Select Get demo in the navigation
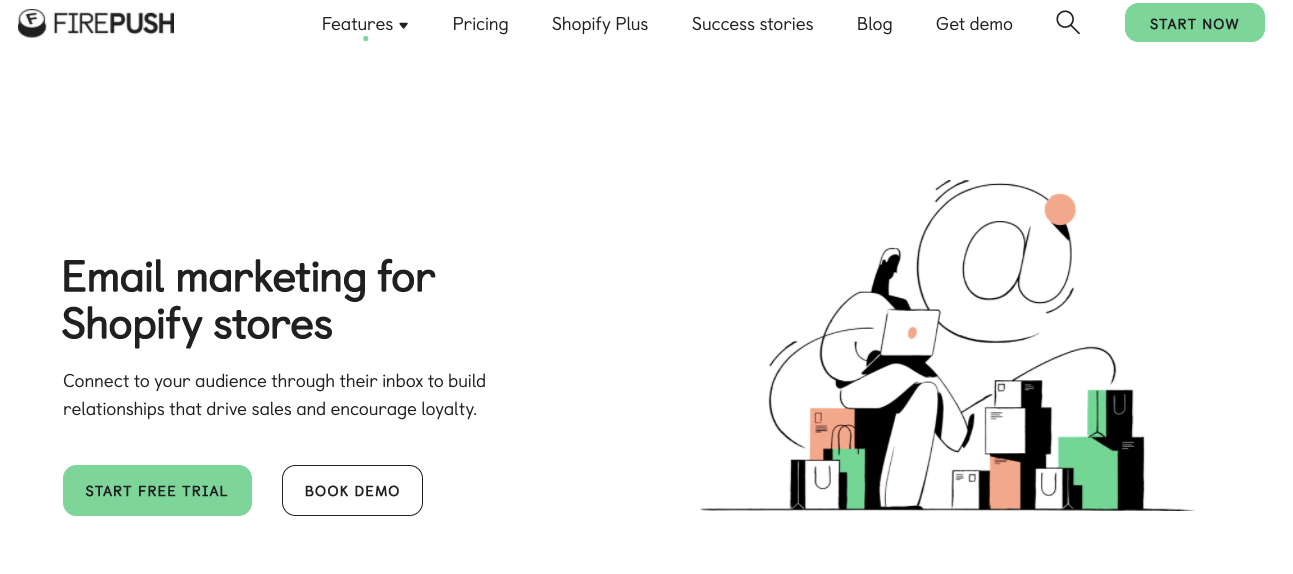 click(x=974, y=24)
